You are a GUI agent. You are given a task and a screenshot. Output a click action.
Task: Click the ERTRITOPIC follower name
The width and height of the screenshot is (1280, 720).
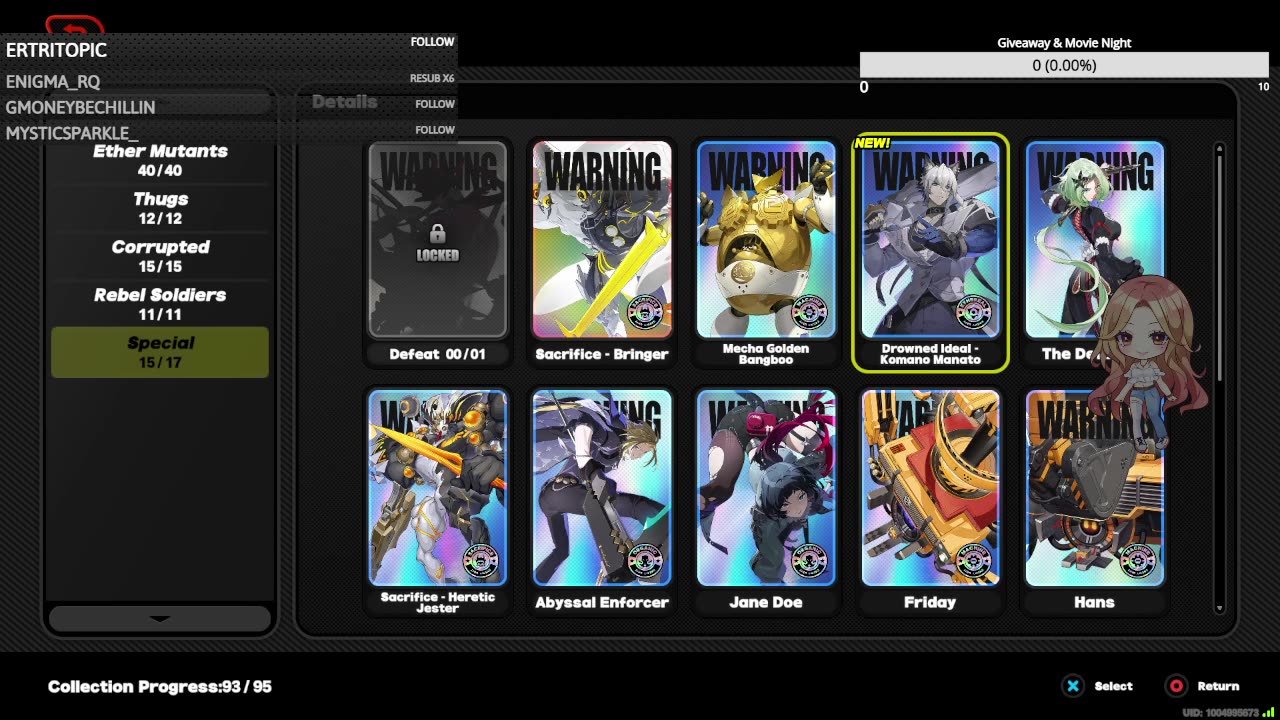point(56,50)
